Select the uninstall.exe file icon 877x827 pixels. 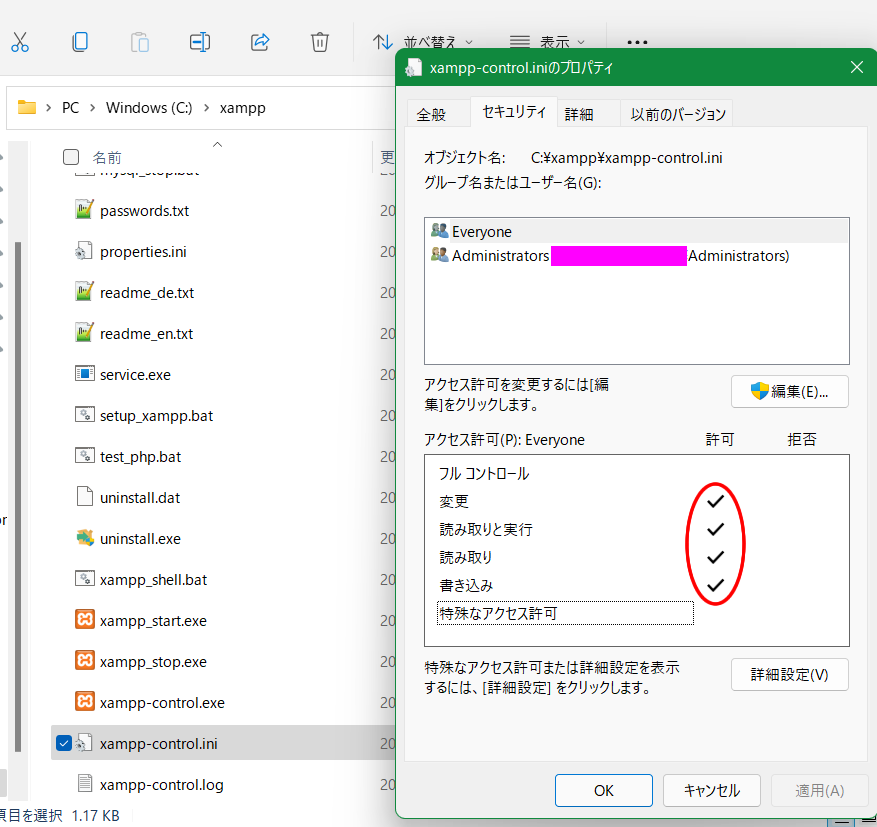[85, 539]
